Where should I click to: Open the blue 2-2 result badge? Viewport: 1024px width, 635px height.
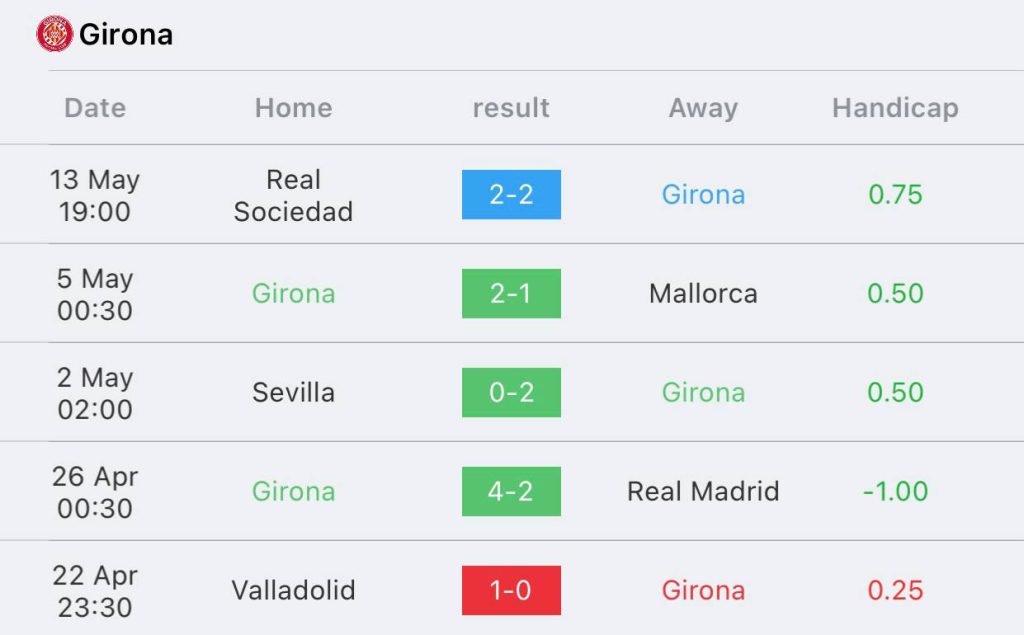click(511, 195)
